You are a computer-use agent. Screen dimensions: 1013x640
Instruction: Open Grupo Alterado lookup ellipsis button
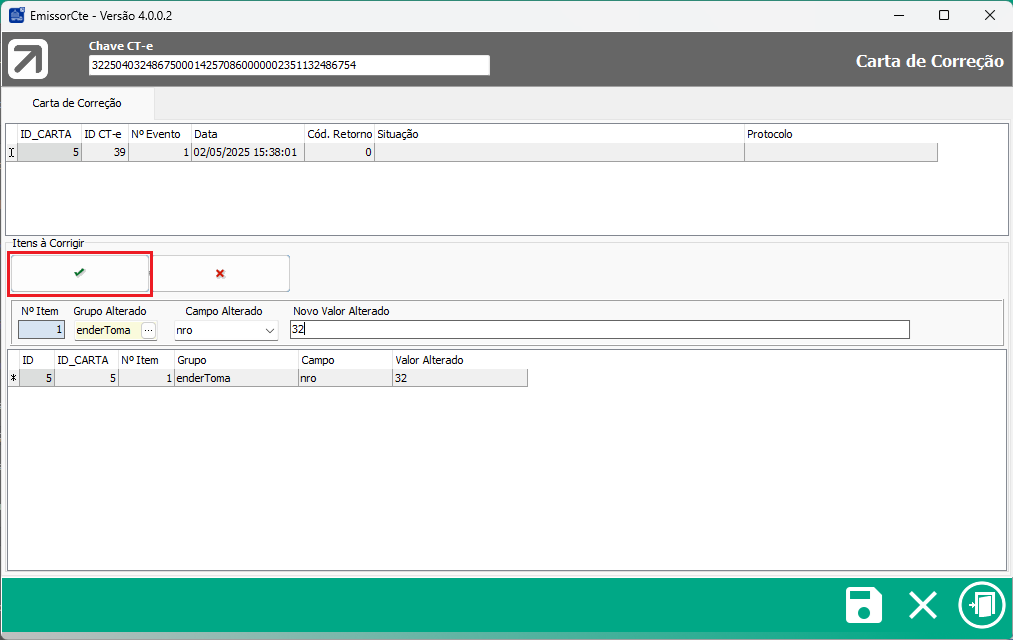[x=149, y=330]
